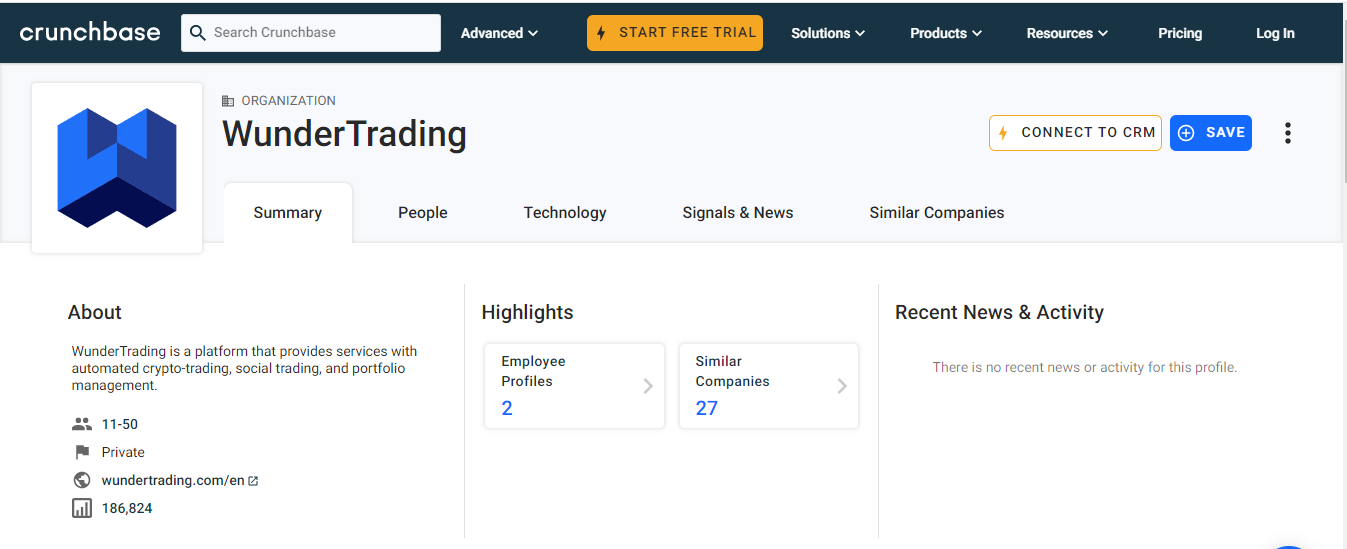1347x549 pixels.
Task: Click the WunderTrading page title
Action: [344, 133]
